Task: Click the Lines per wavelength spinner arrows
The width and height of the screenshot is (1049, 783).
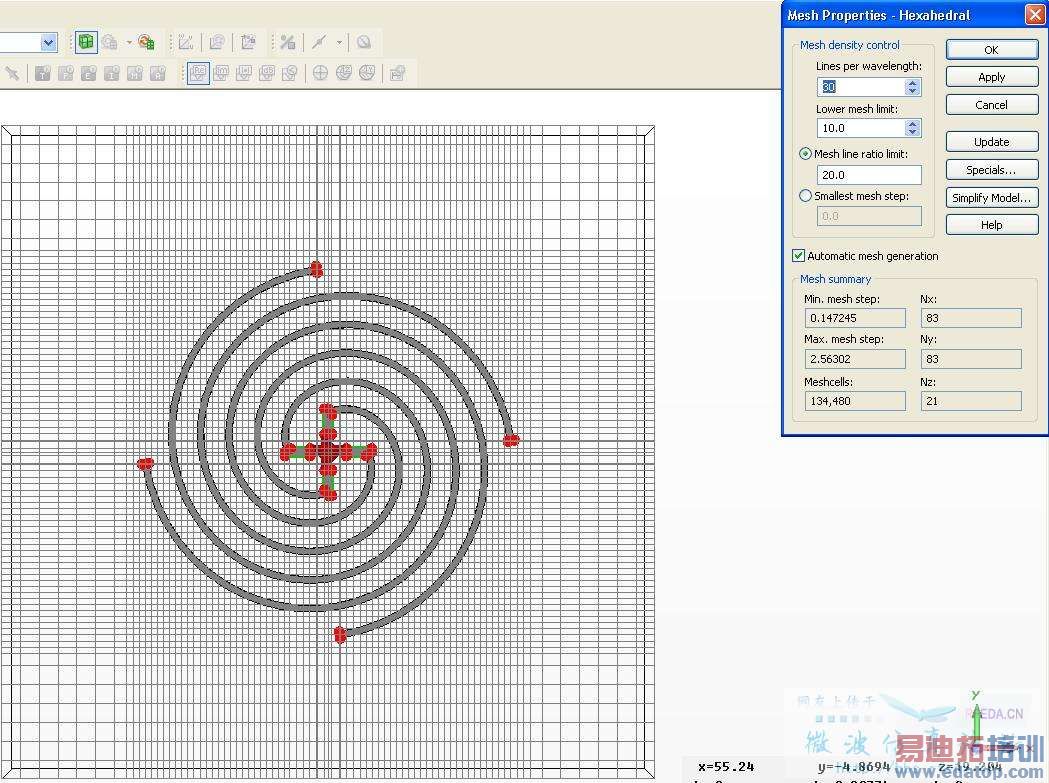Action: (912, 87)
